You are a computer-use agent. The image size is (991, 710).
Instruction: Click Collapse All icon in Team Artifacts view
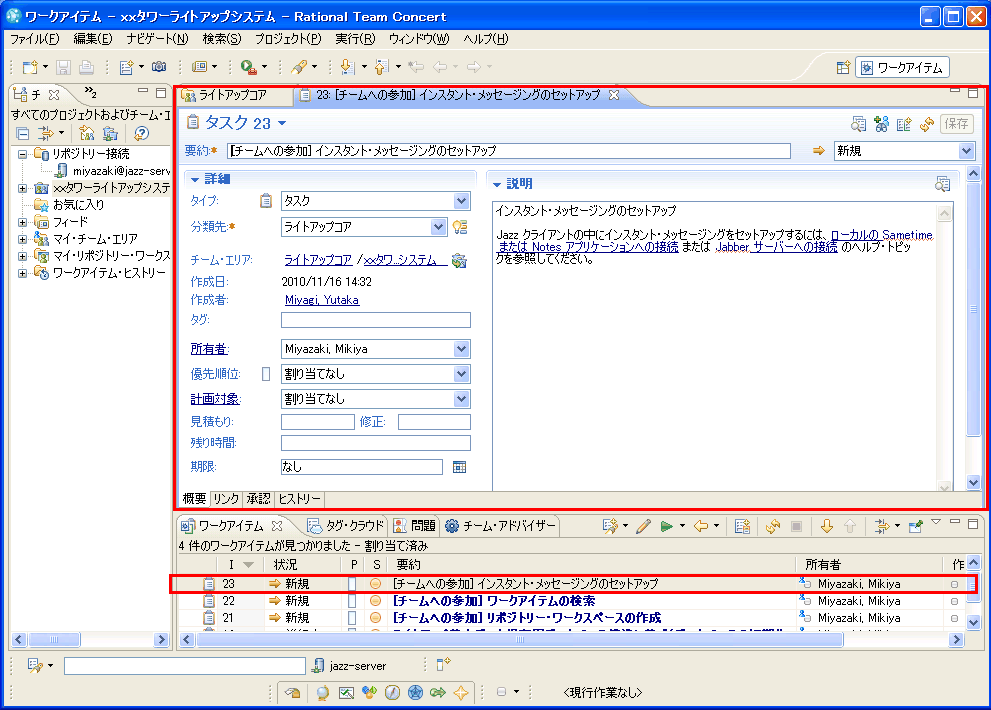tap(23, 133)
